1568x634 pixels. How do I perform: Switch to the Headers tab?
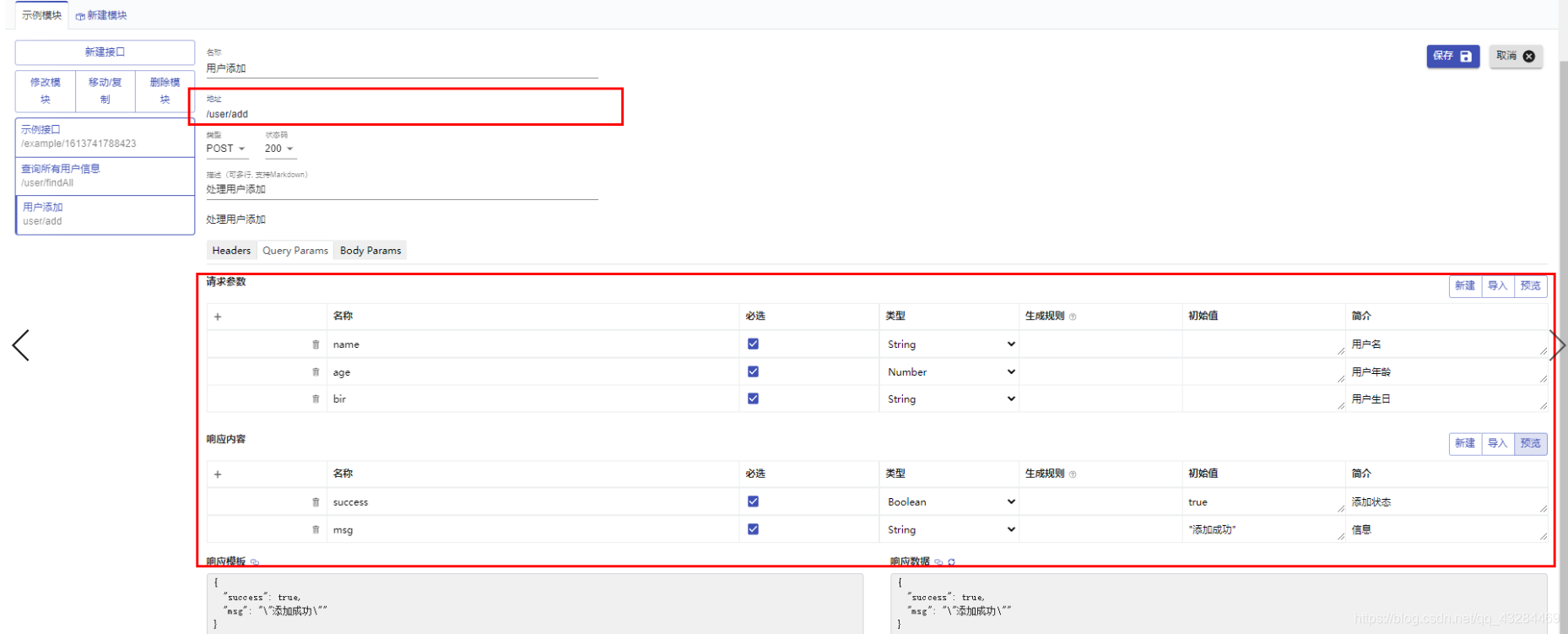point(231,251)
